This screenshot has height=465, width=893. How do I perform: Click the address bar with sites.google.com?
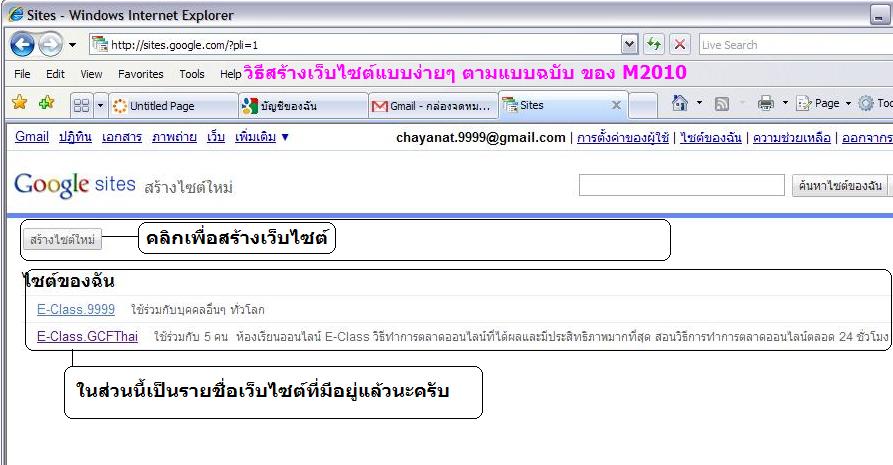[x=355, y=44]
